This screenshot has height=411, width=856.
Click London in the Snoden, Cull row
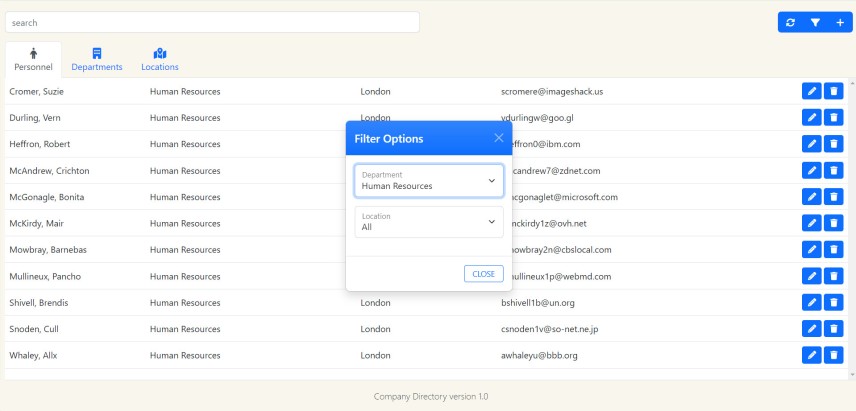376,329
